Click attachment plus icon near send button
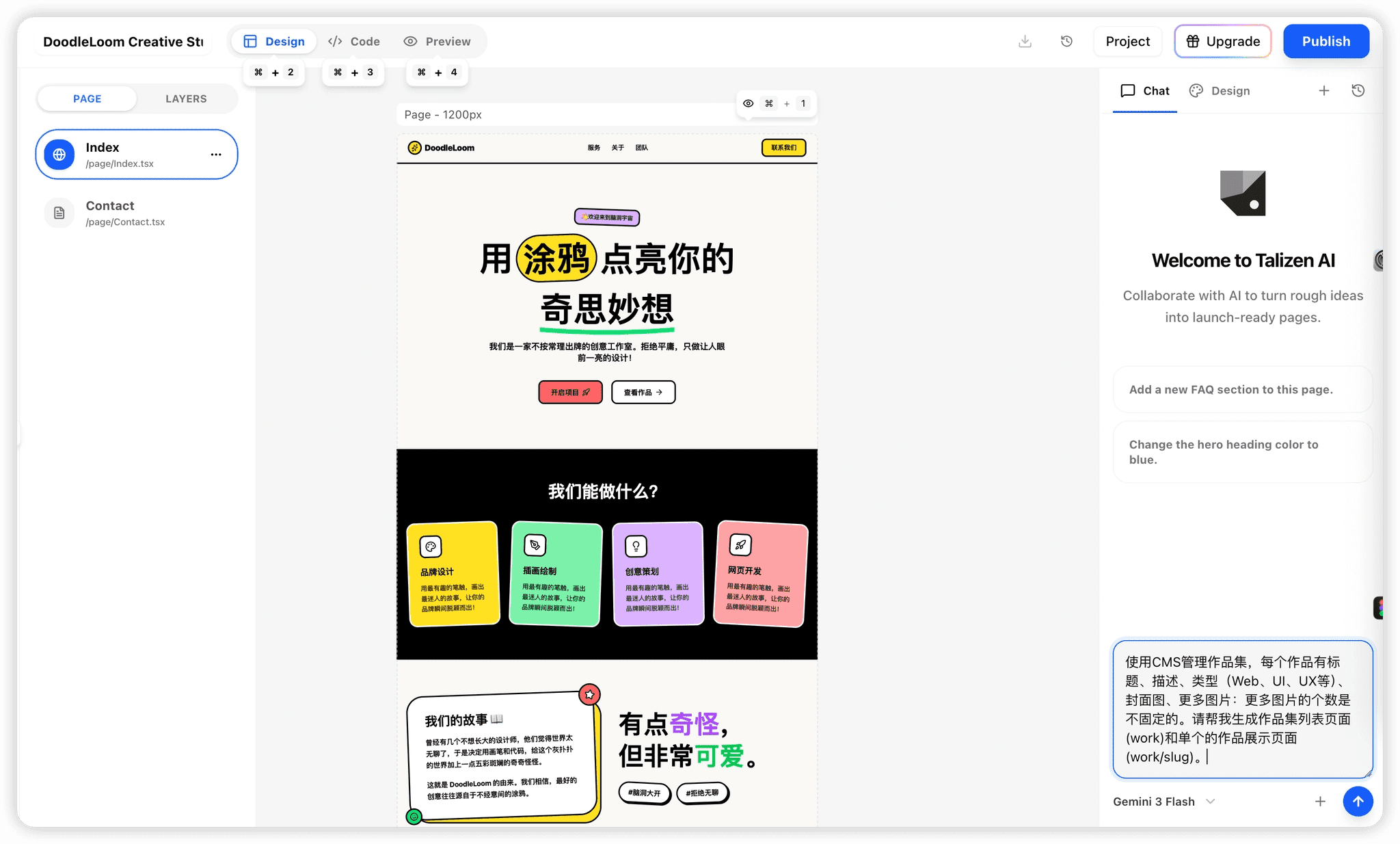The height and width of the screenshot is (844, 1400). (x=1320, y=801)
